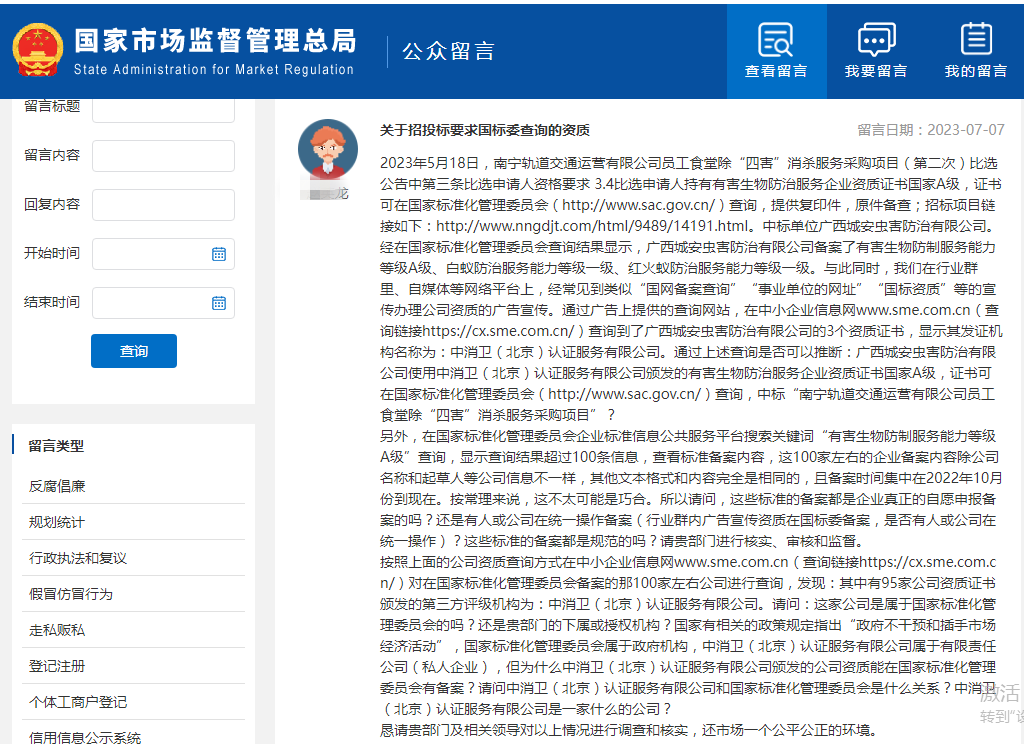The image size is (1024, 744).
Task: Click the 开始时间 date field
Action: coord(163,254)
